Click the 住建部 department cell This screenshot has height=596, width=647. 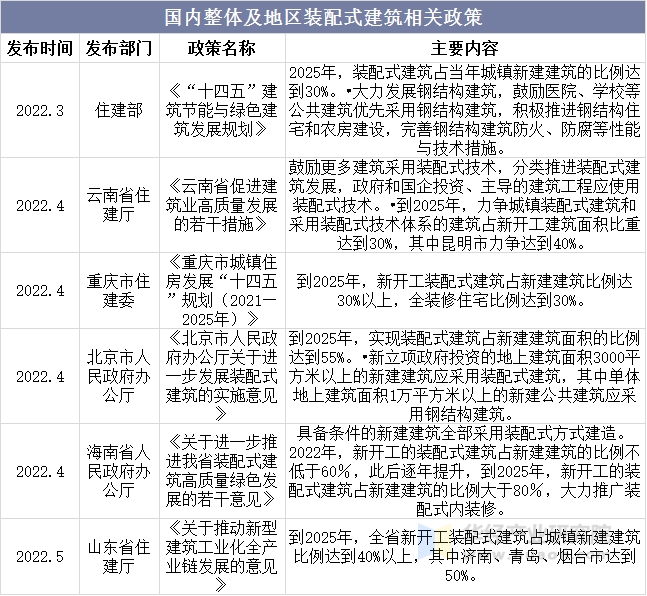(x=119, y=111)
